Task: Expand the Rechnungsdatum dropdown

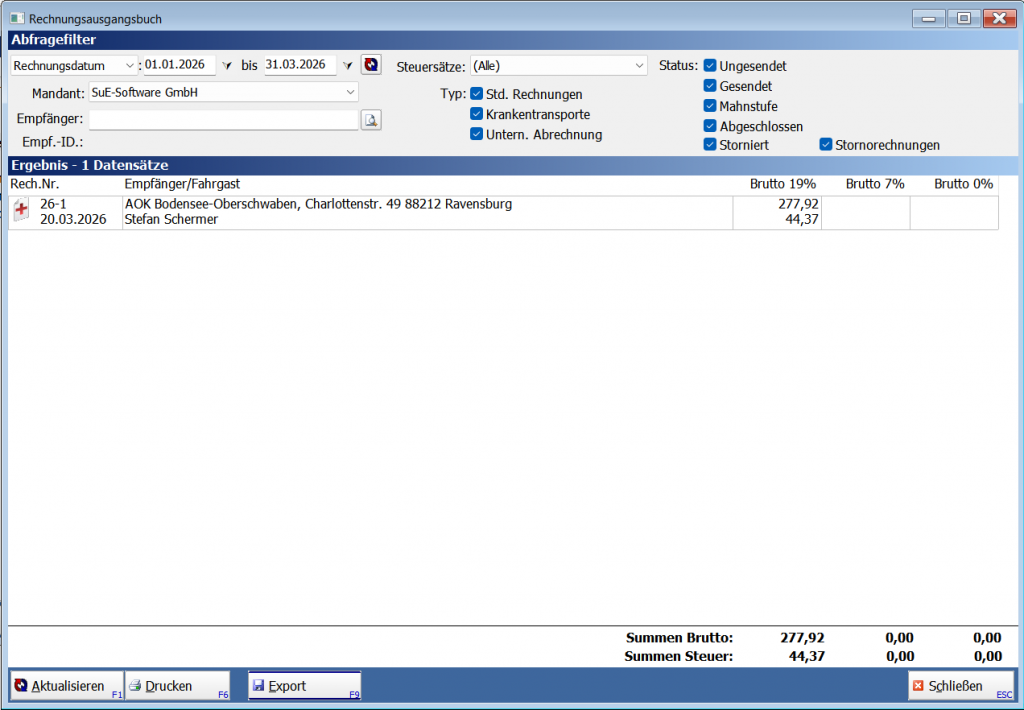Action: [x=130, y=66]
